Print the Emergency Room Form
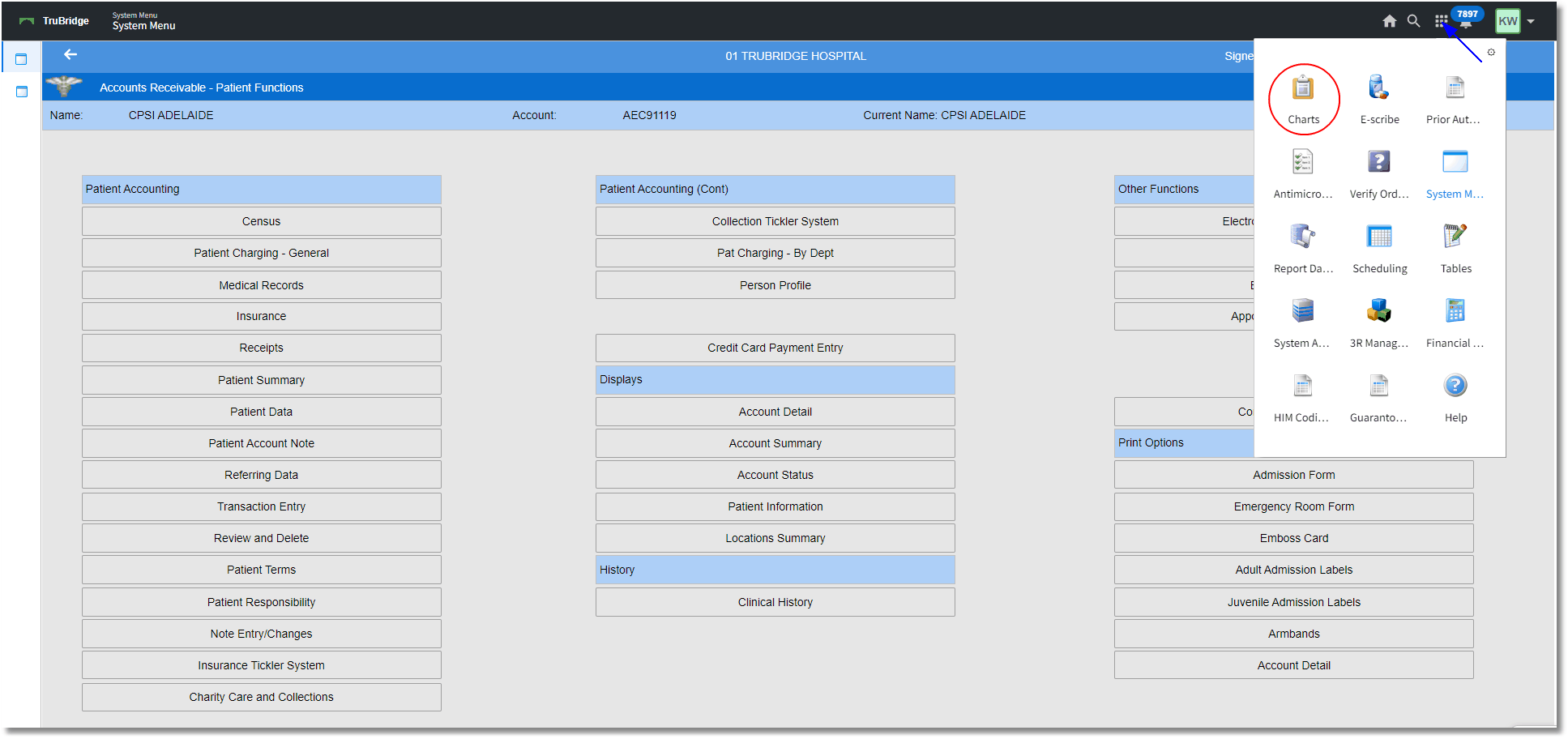 [1293, 506]
